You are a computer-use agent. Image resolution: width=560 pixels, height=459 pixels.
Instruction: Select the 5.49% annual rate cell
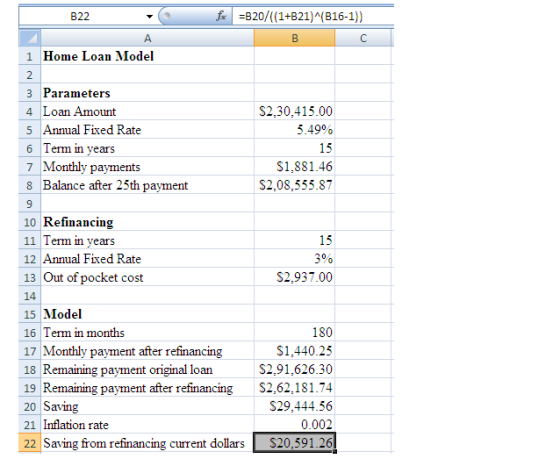tap(295, 130)
